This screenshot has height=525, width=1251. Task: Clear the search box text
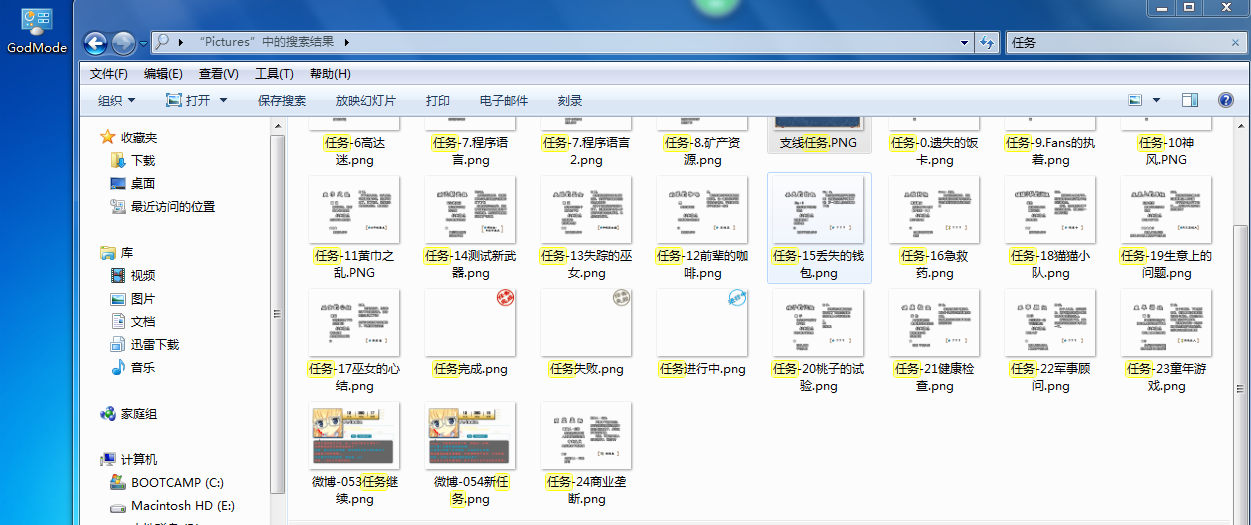pos(1235,43)
